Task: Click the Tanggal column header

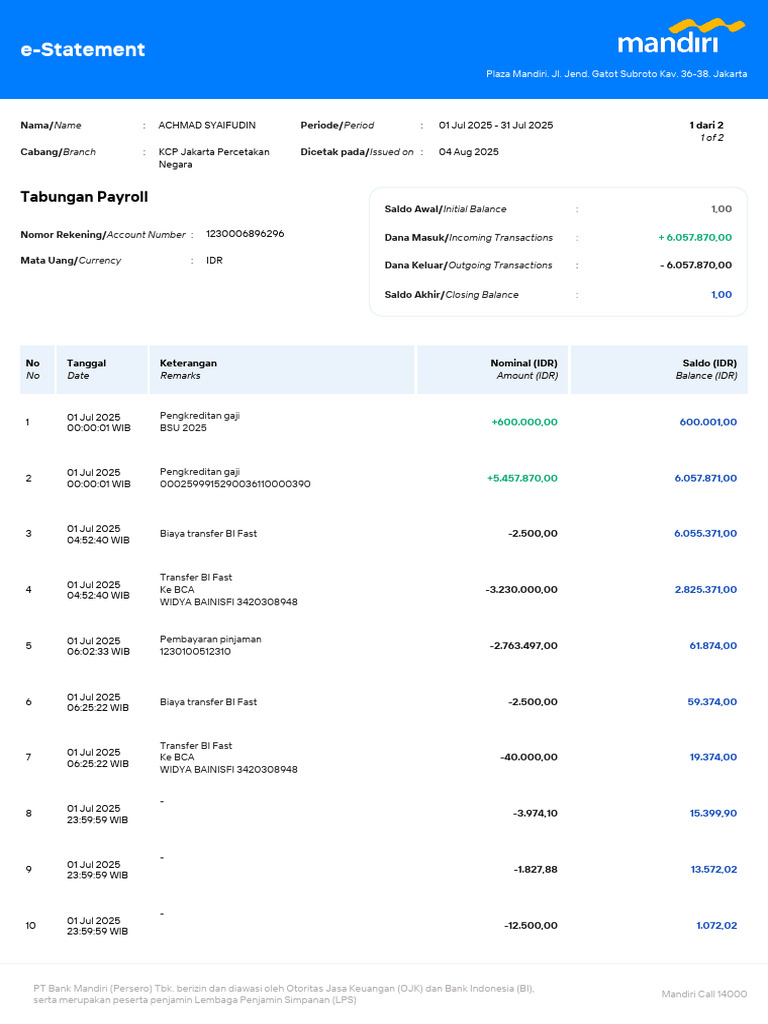Action: coord(102,369)
